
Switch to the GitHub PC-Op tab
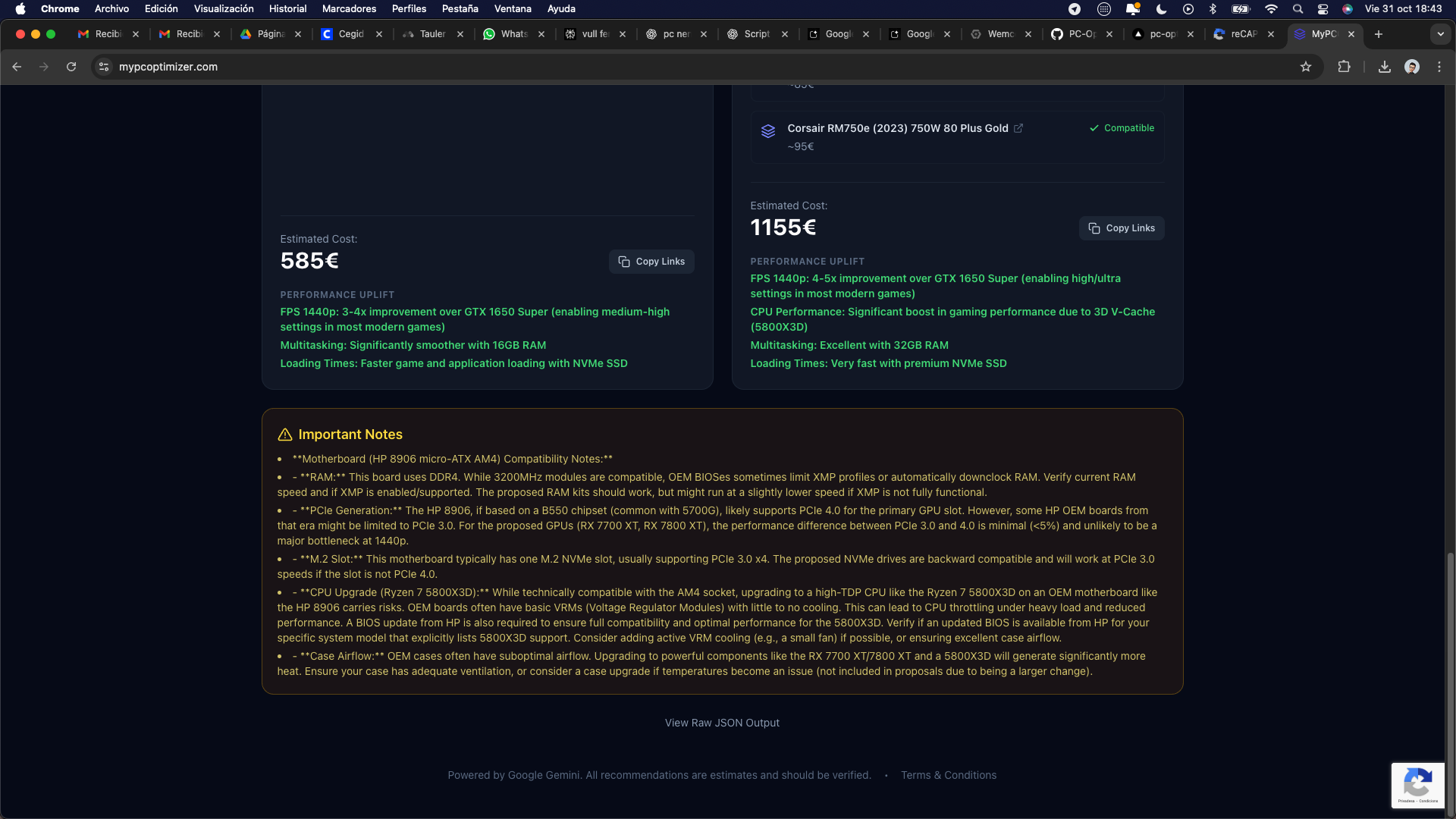coord(1082,34)
